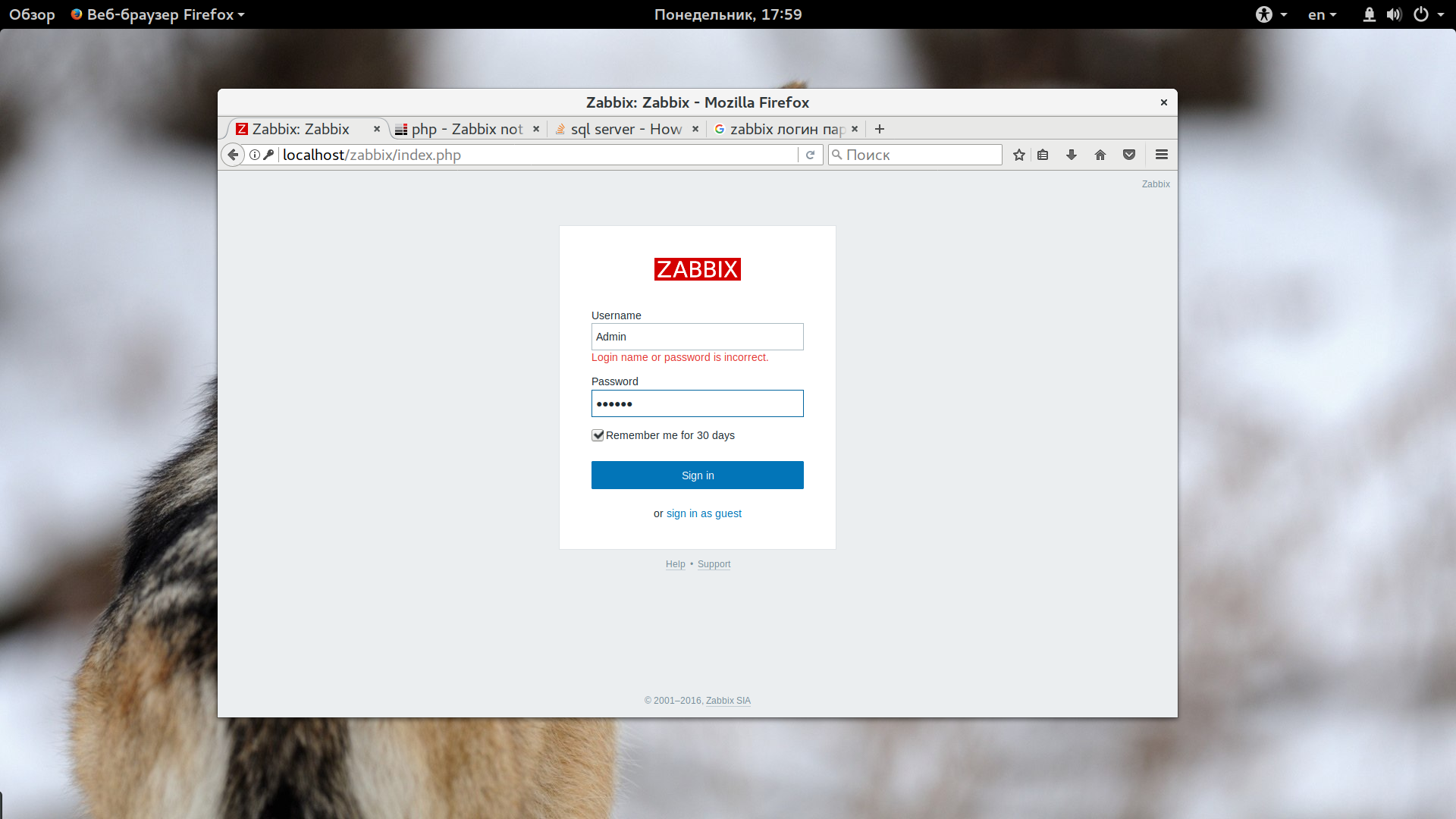Open the clock Понедельник, 17:59 menu
The width and height of the screenshot is (1456, 819).
728,14
